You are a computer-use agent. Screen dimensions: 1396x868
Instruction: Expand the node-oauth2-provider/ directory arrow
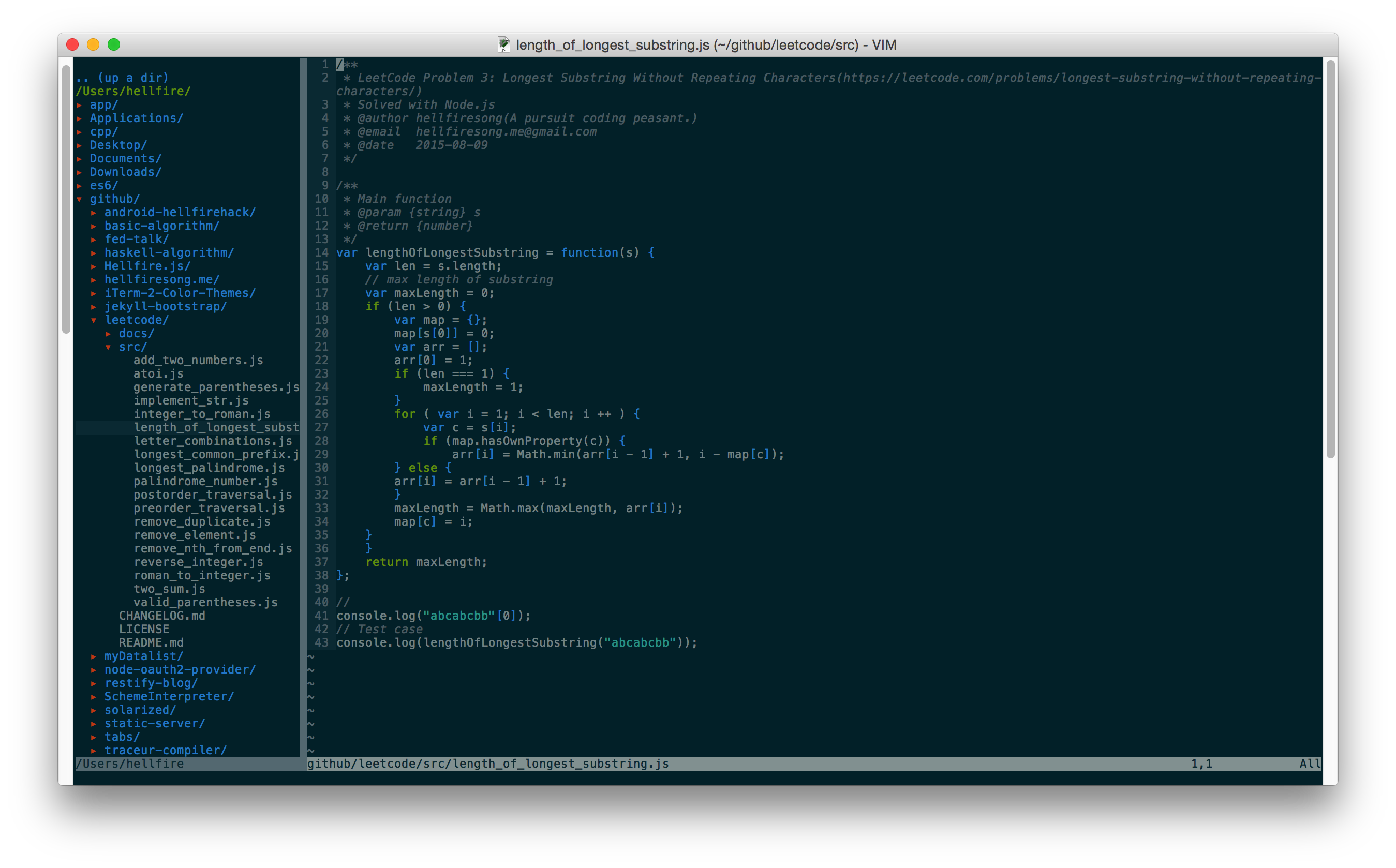94,670
